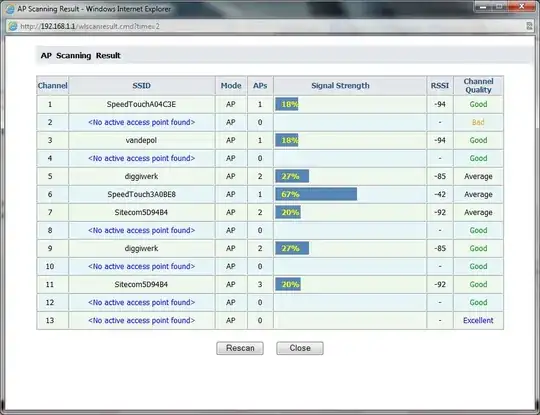Close the AP Scanning Result window
540x415 pixels.
tap(521, 7)
